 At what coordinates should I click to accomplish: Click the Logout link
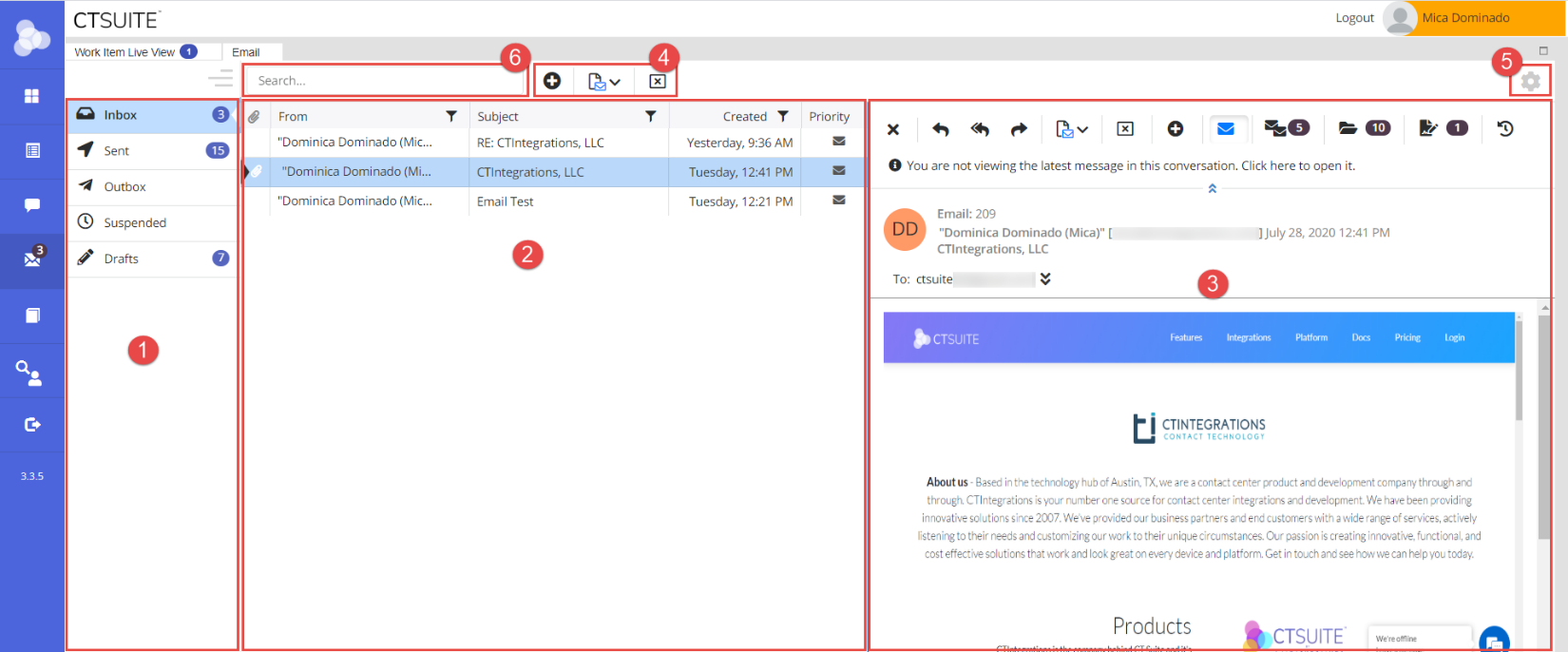(1354, 18)
